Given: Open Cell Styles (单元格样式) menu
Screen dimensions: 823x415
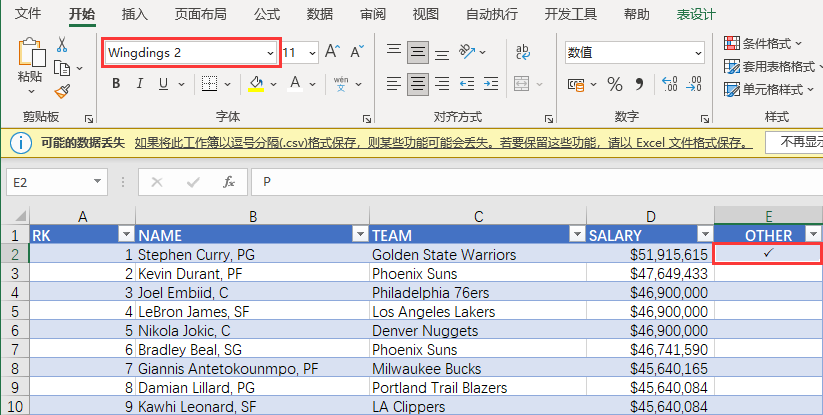Looking at the screenshot, I should [x=768, y=89].
